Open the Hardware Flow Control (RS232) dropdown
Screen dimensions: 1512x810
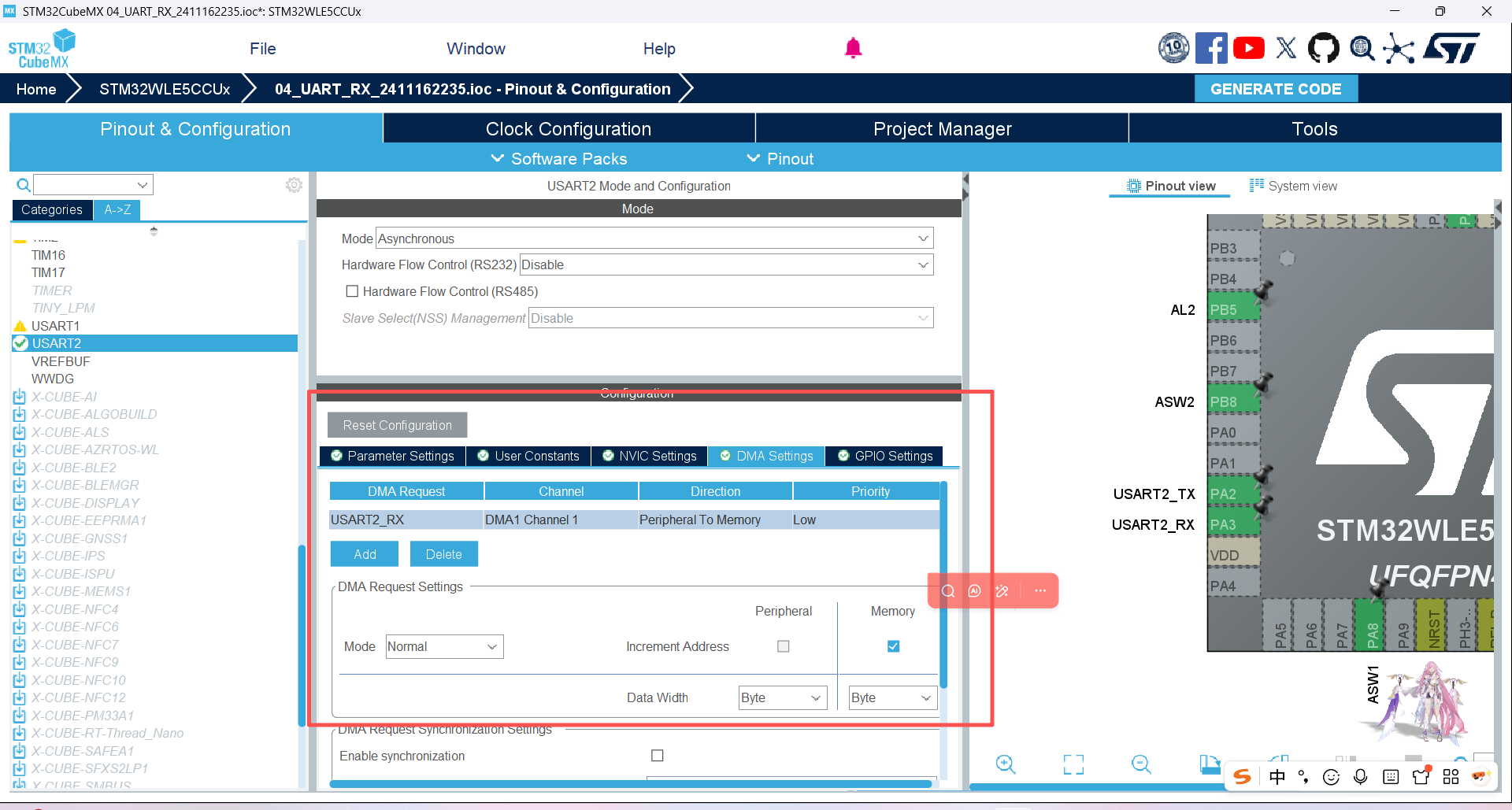[x=726, y=264]
